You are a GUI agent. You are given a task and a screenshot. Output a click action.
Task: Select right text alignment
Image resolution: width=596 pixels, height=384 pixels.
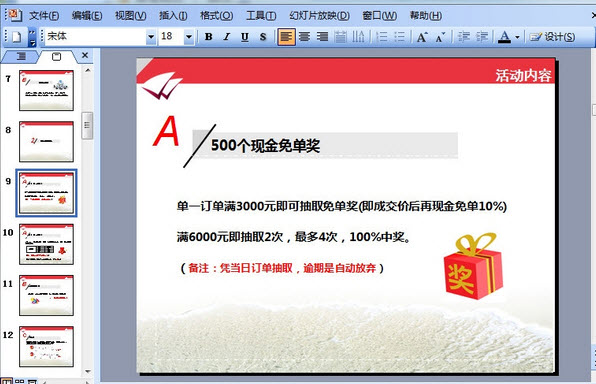coord(322,36)
